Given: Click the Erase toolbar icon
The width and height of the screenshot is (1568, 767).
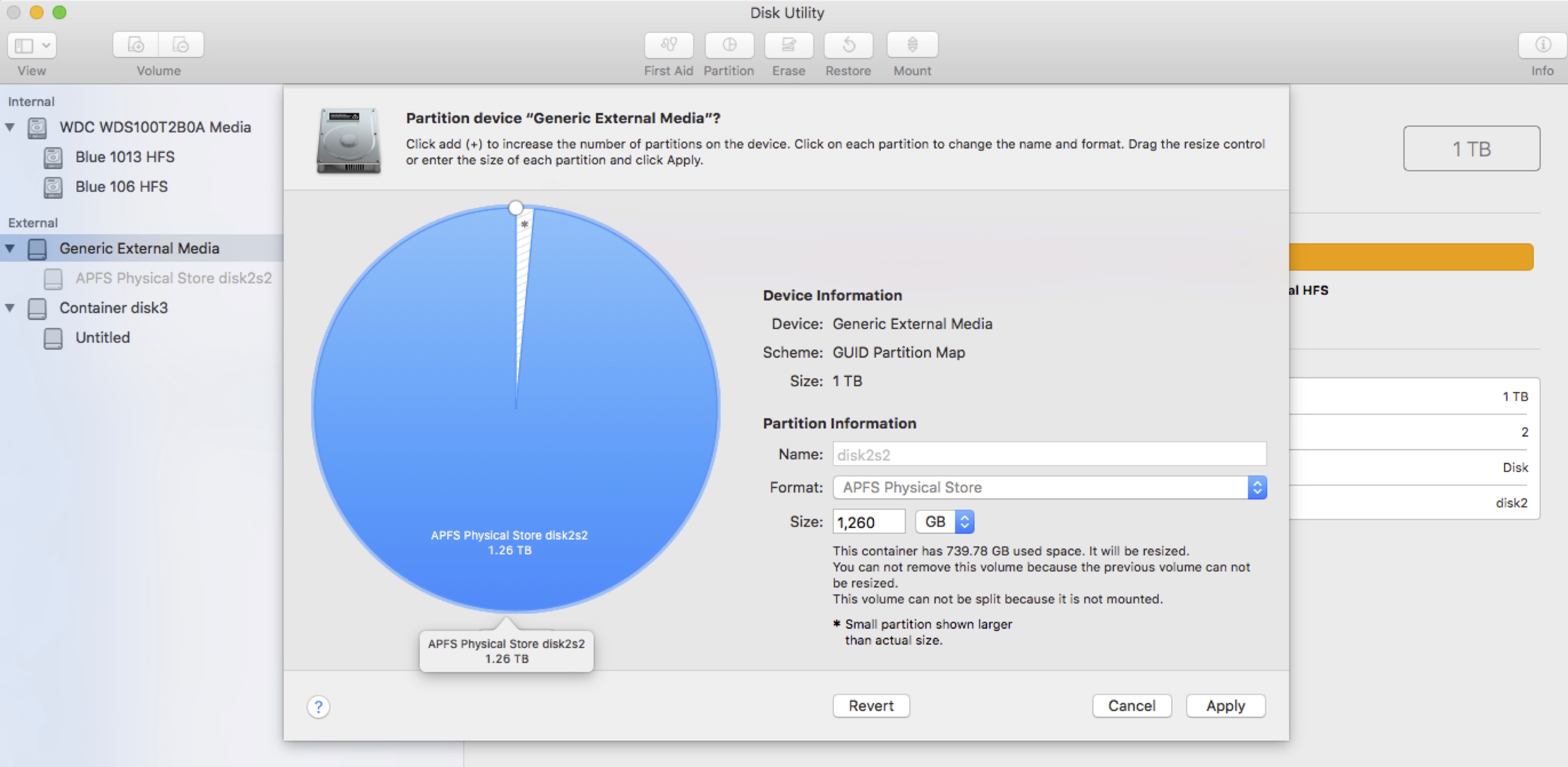Looking at the screenshot, I should click(788, 45).
